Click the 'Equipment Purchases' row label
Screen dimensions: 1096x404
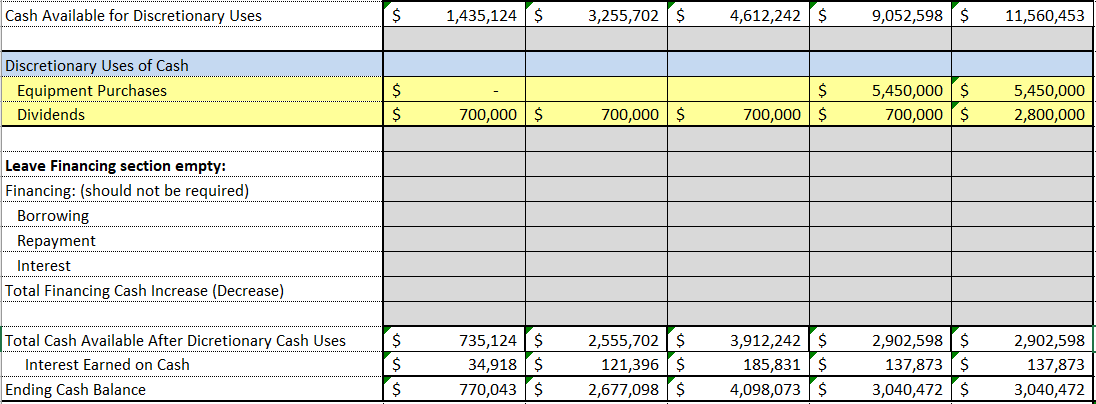click(192, 90)
